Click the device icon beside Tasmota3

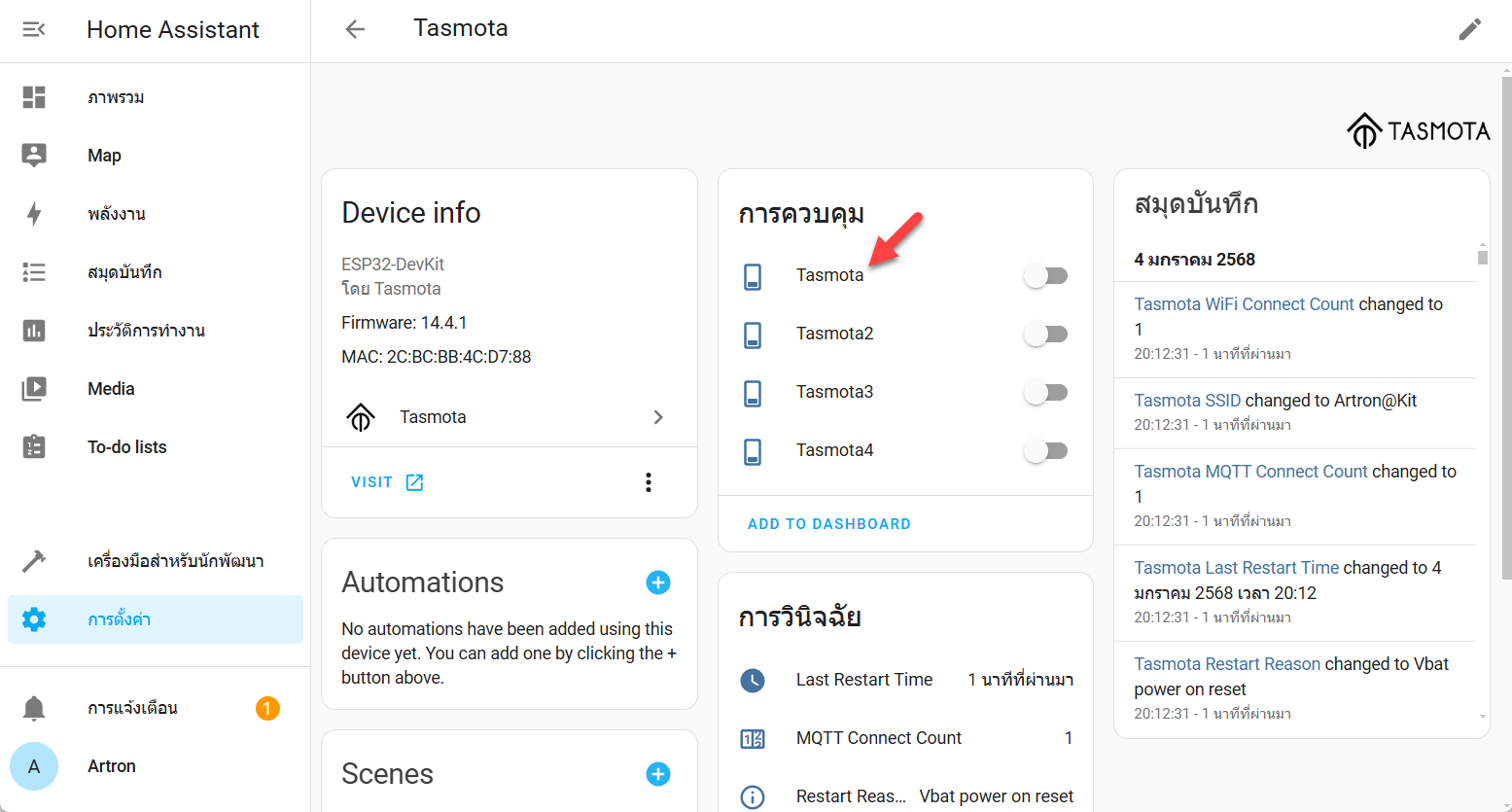pos(753,393)
